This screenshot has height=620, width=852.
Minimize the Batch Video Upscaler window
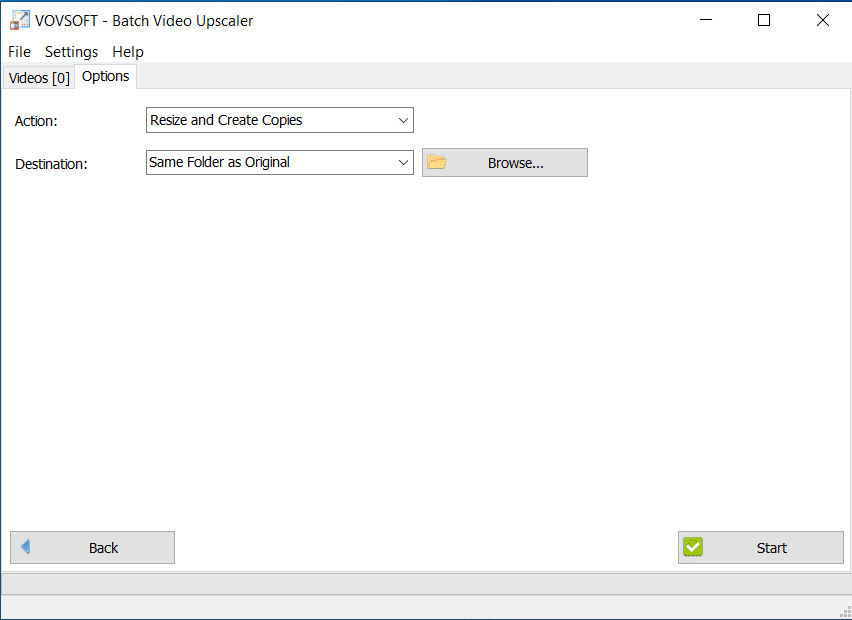click(706, 20)
